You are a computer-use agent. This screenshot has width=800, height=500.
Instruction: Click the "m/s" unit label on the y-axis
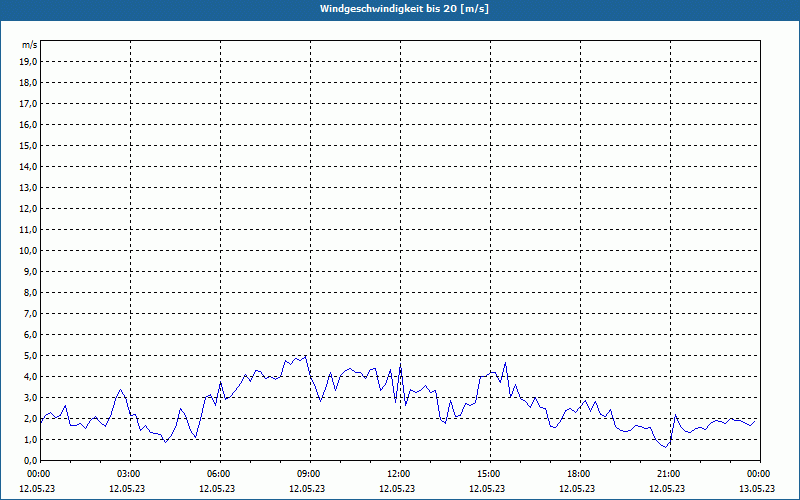(x=30, y=45)
